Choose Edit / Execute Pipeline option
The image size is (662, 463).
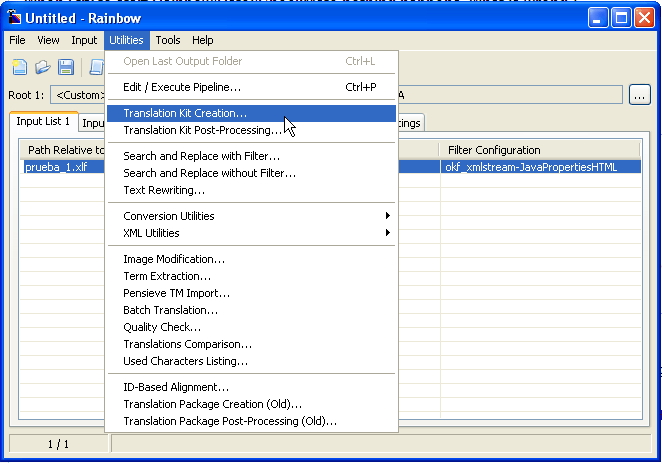point(182,87)
